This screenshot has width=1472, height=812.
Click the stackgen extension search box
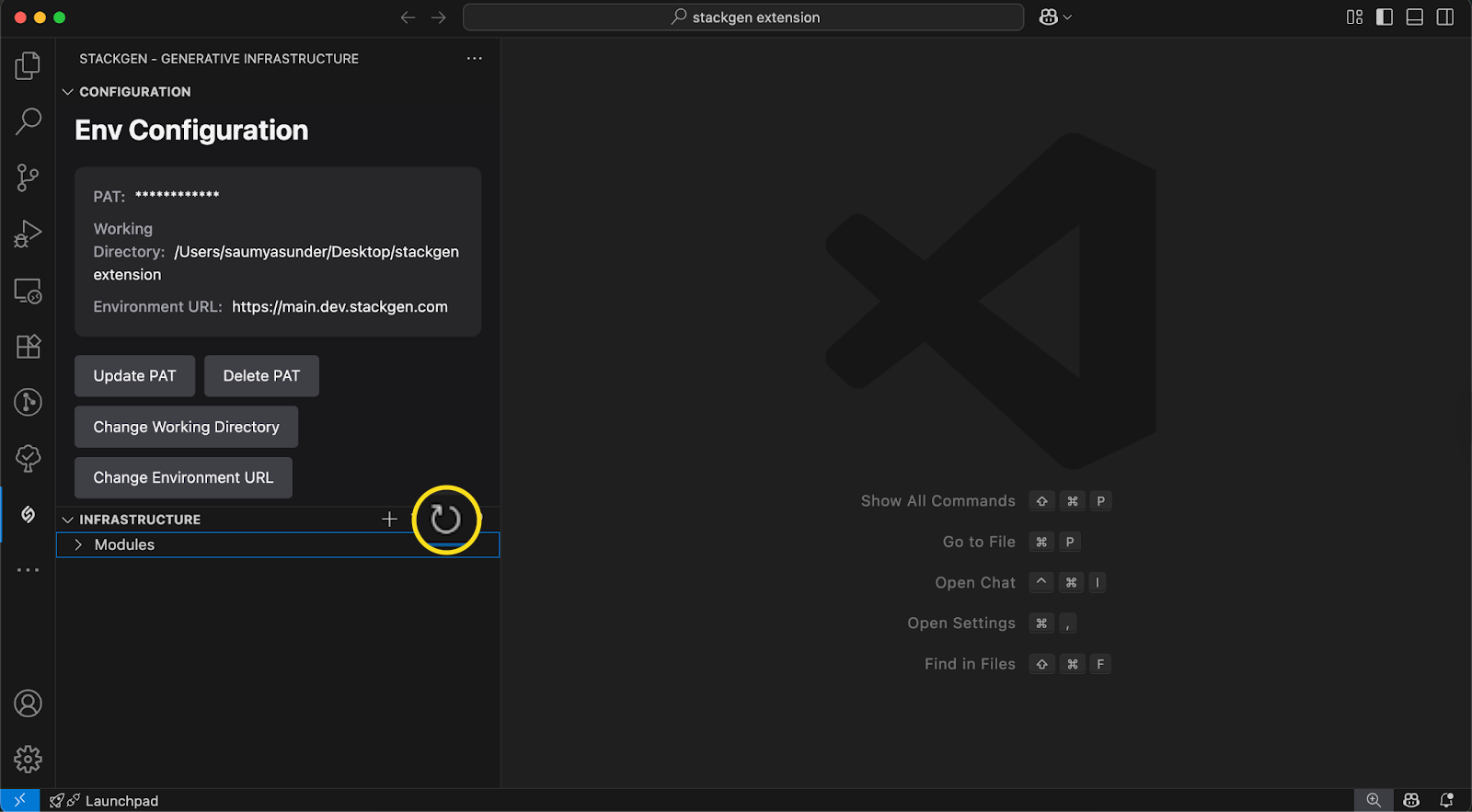pyautogui.click(x=743, y=17)
